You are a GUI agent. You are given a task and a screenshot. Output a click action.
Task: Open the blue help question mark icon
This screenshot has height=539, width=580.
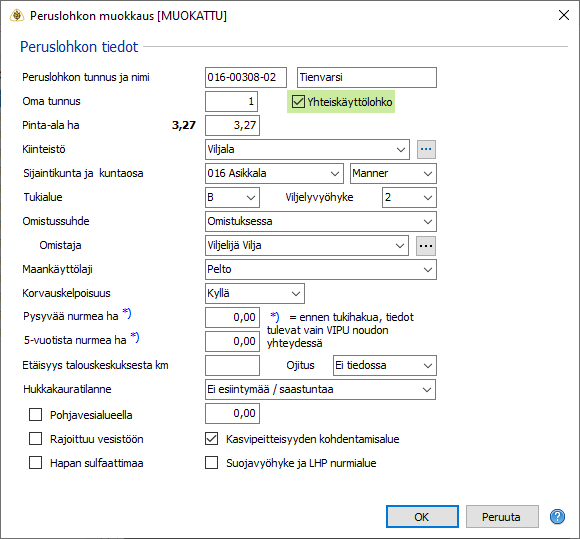point(557,516)
